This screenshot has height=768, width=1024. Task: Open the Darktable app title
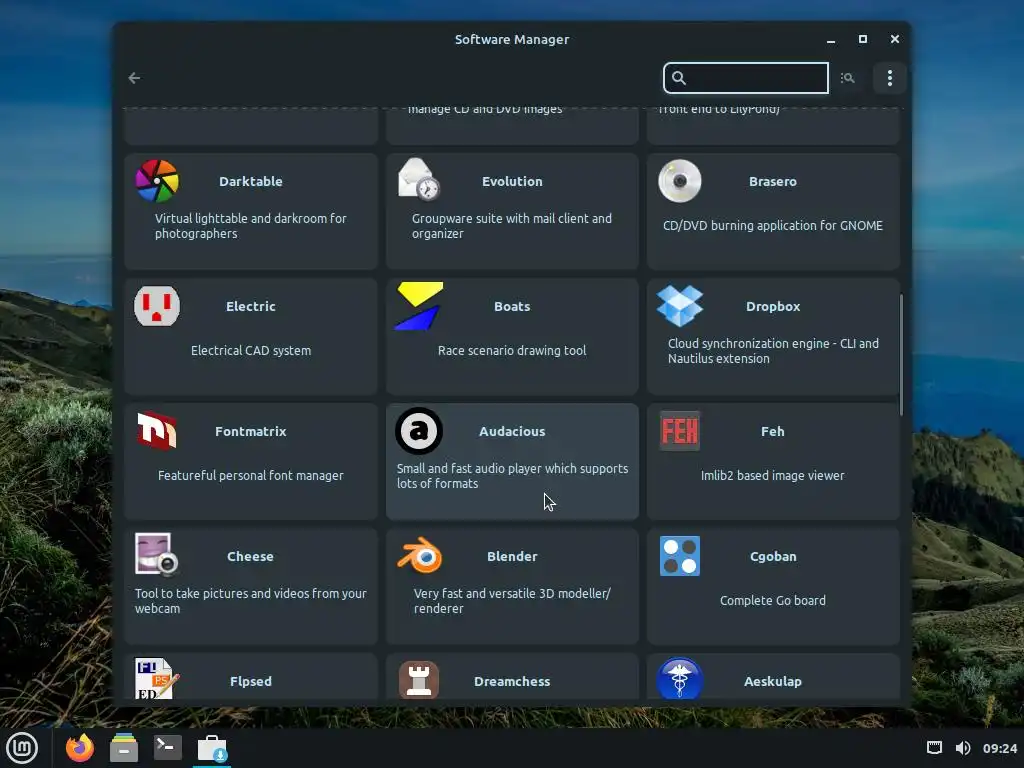251,182
